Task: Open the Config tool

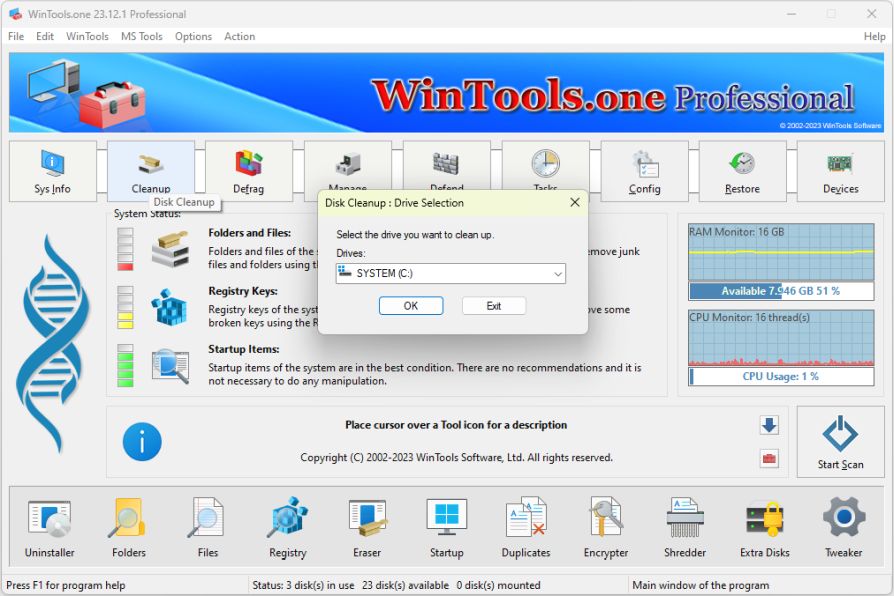Action: pos(644,171)
